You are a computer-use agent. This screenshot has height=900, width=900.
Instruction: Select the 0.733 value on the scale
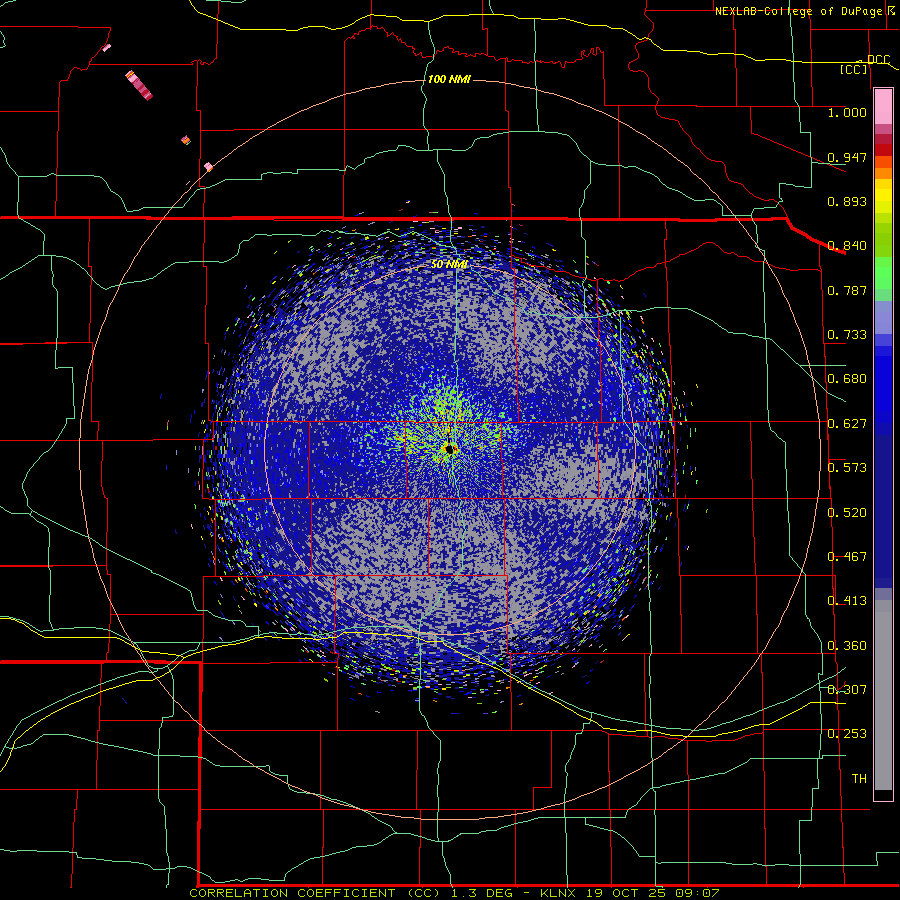[847, 334]
